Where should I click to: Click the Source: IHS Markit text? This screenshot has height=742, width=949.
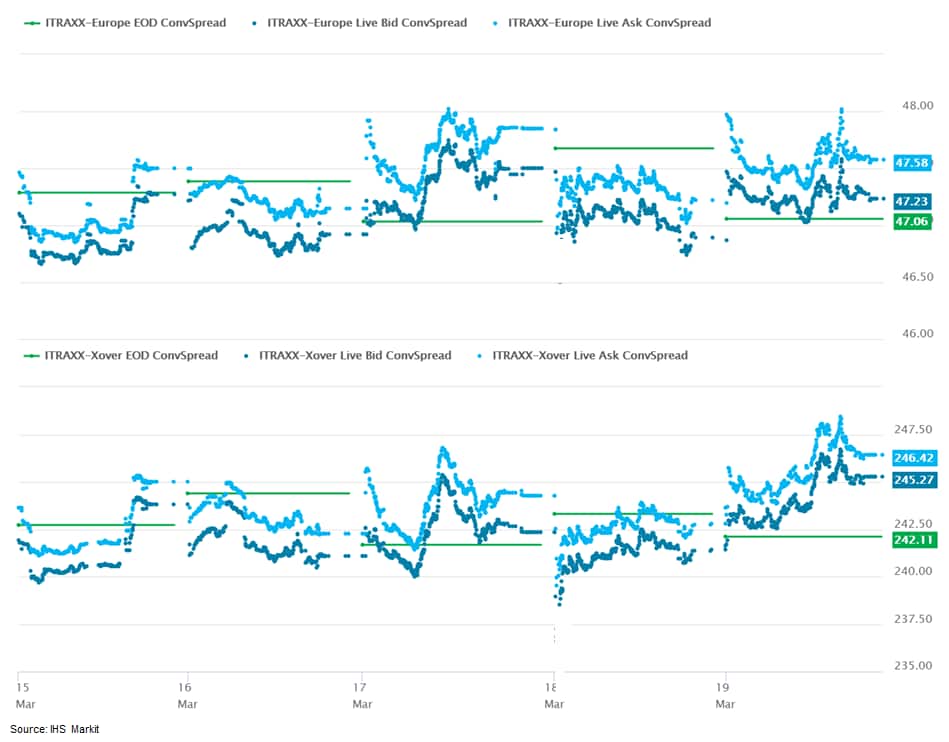[55, 729]
